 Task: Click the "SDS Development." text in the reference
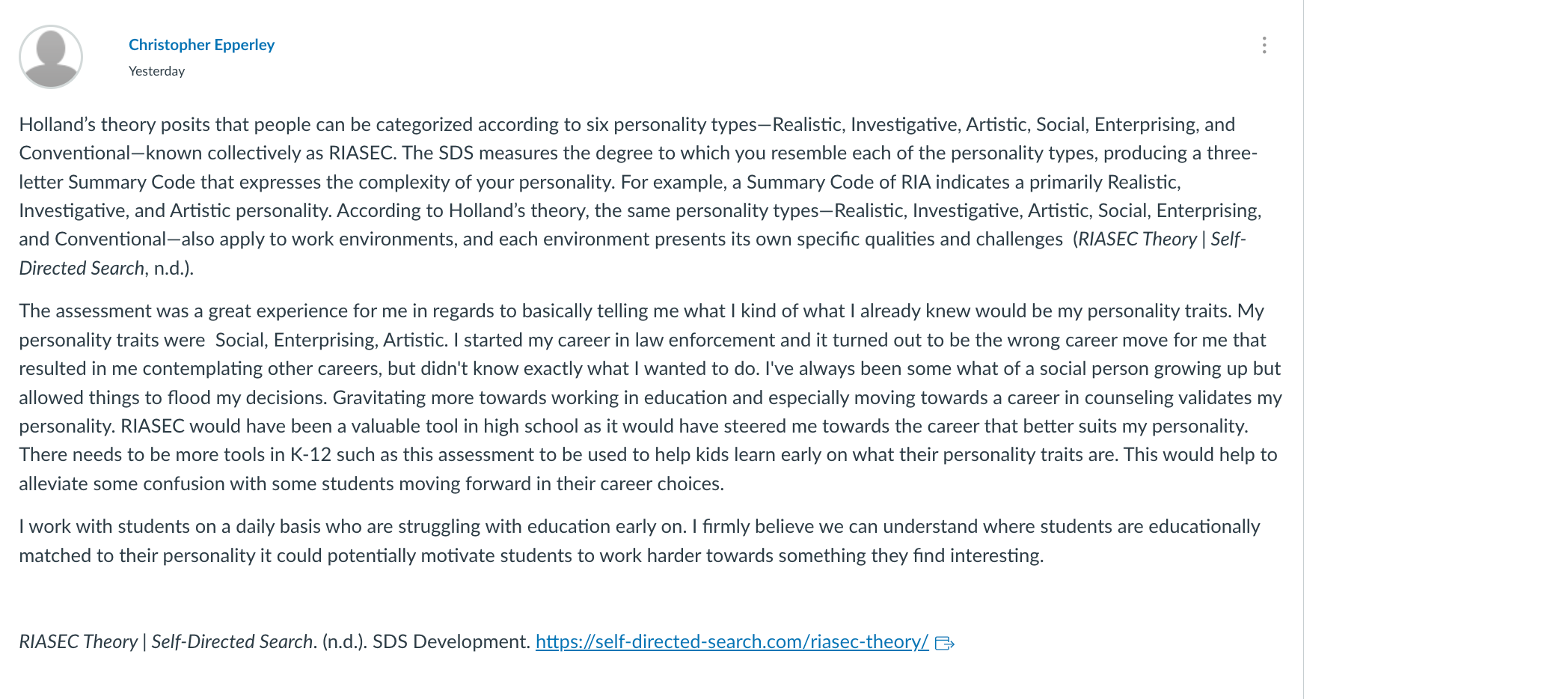[451, 642]
